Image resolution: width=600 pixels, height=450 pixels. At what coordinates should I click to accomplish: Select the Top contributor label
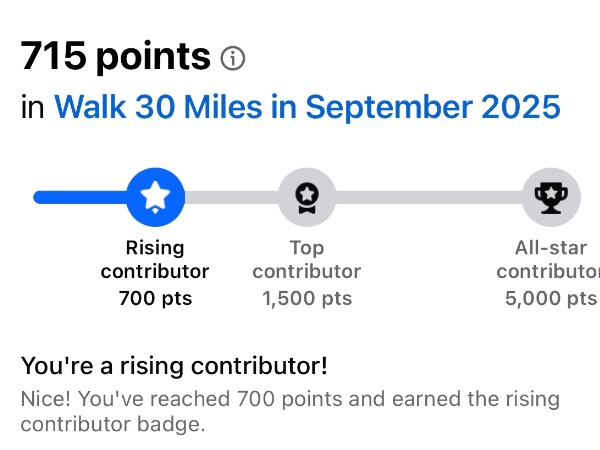[x=306, y=259]
